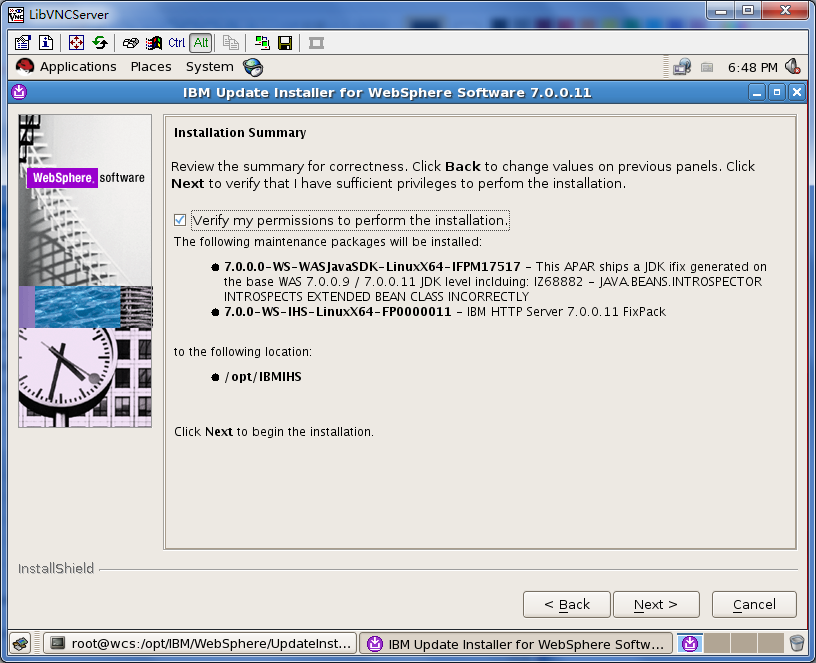The image size is (816, 663).
Task: Switch to root@wcs terminal taskbar item
Action: click(200, 644)
